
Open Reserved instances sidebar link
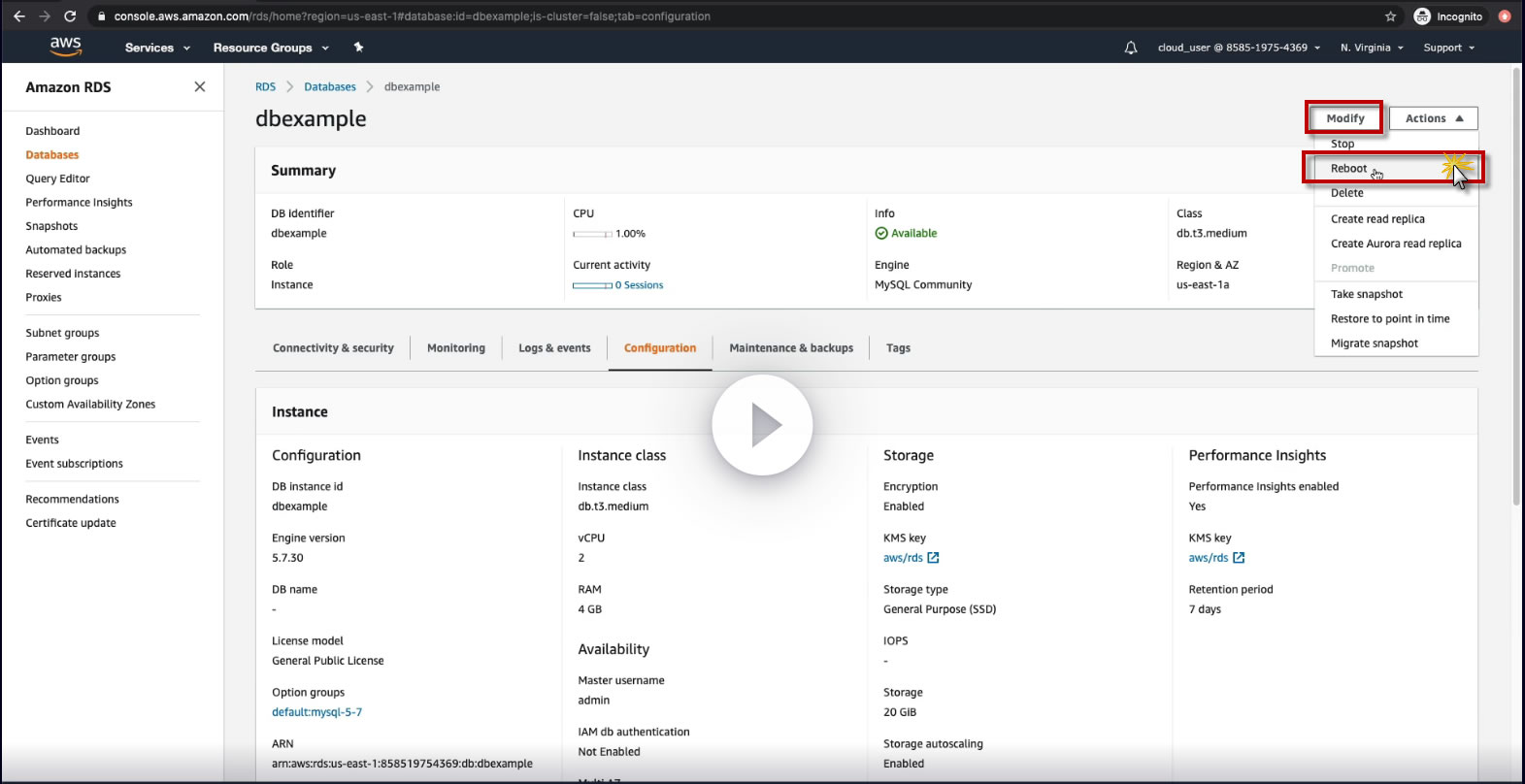73,274
